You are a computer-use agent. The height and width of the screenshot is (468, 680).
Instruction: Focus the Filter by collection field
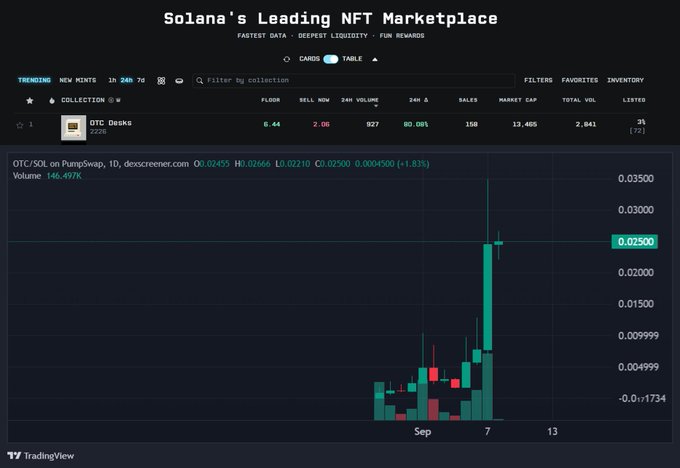point(353,80)
